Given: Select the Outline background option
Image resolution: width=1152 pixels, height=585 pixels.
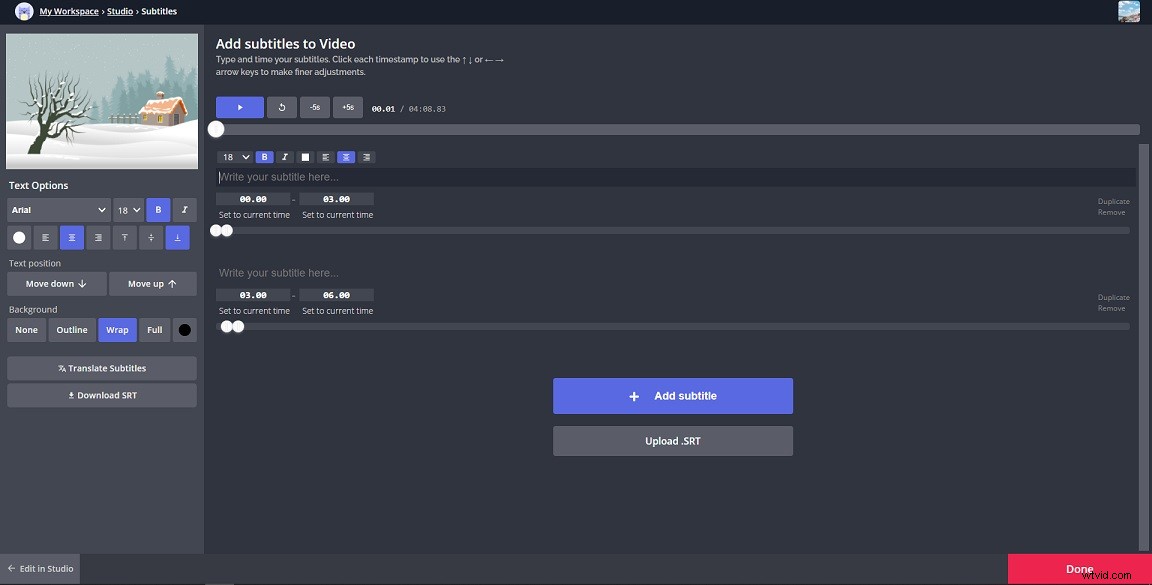Looking at the screenshot, I should click(x=71, y=329).
